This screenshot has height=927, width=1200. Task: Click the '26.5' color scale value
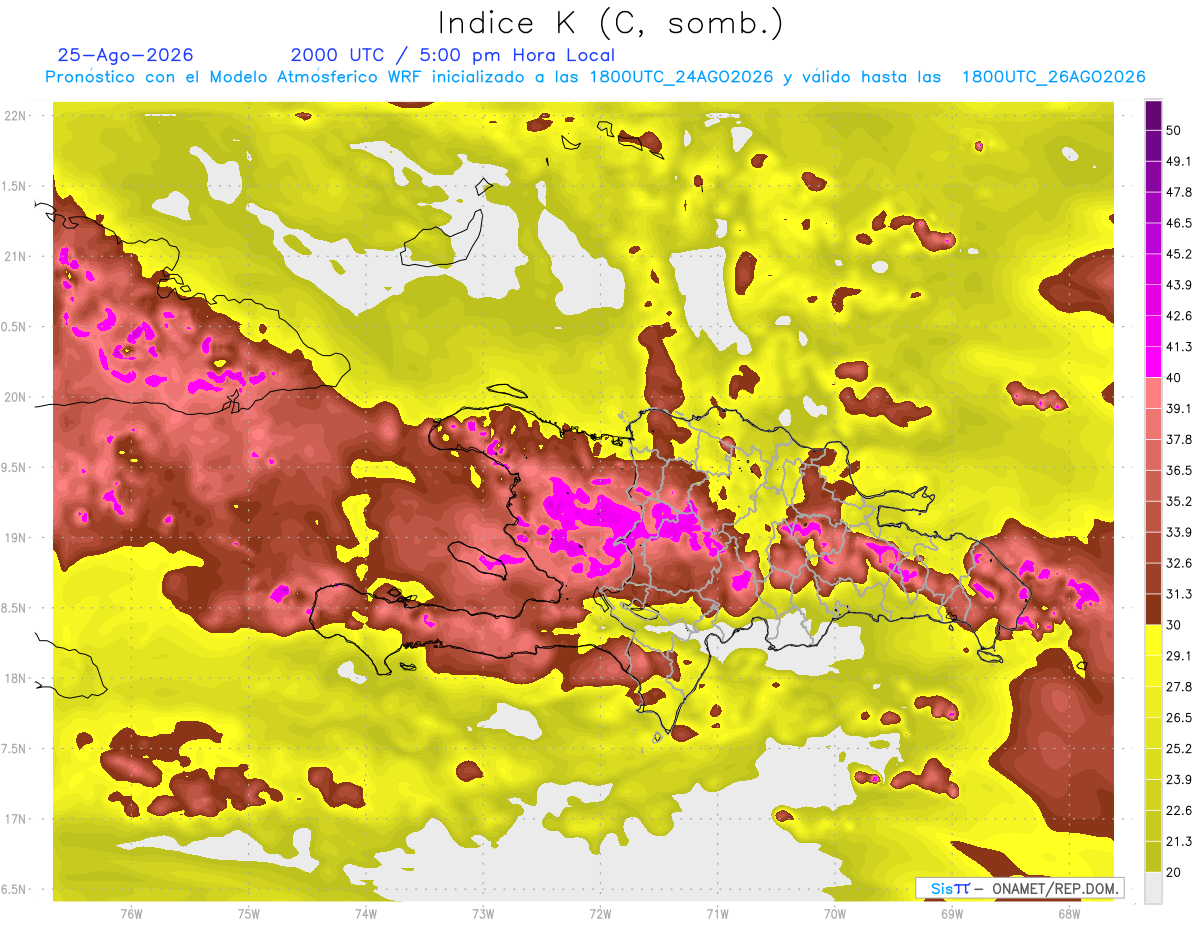[x=1179, y=718]
